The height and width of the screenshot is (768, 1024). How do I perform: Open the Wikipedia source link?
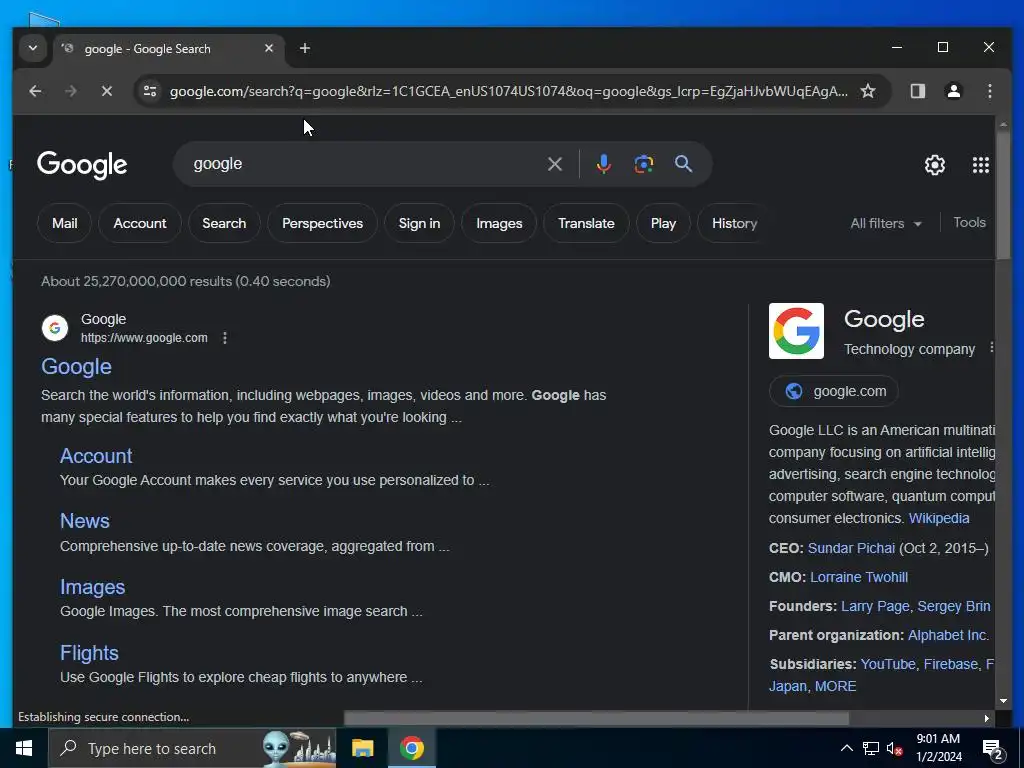(x=938, y=519)
